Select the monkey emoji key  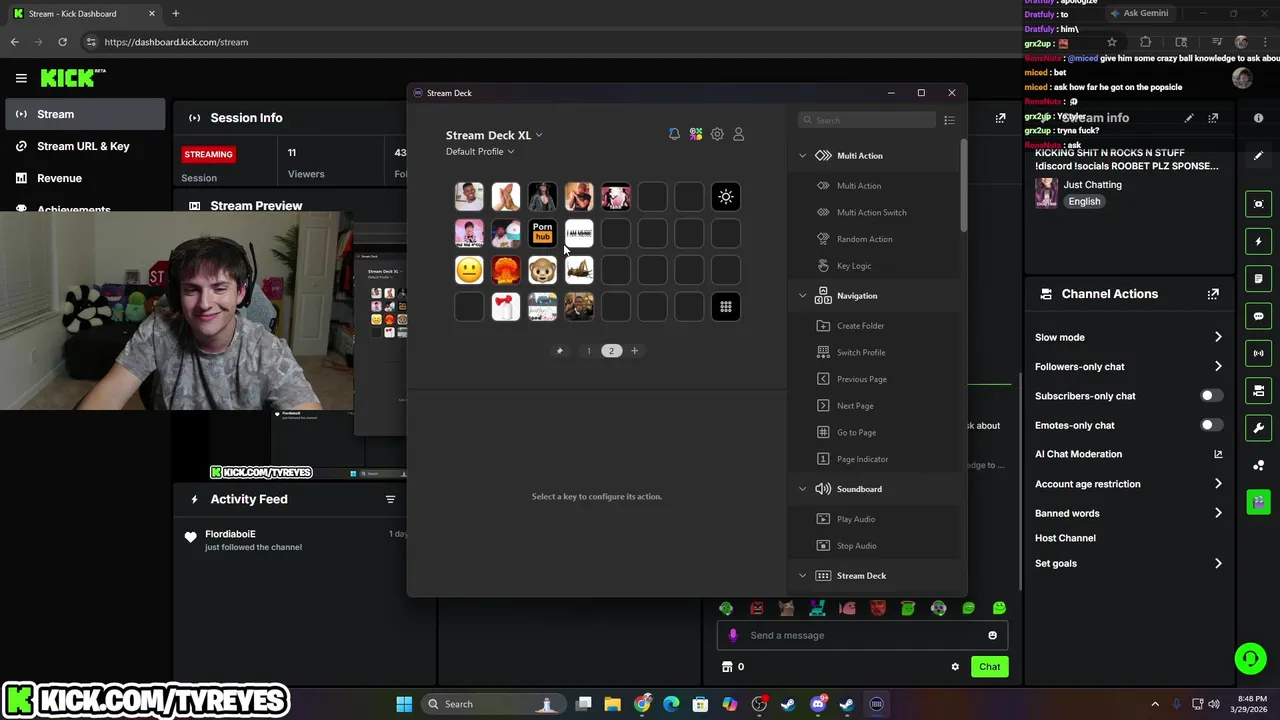click(x=543, y=270)
